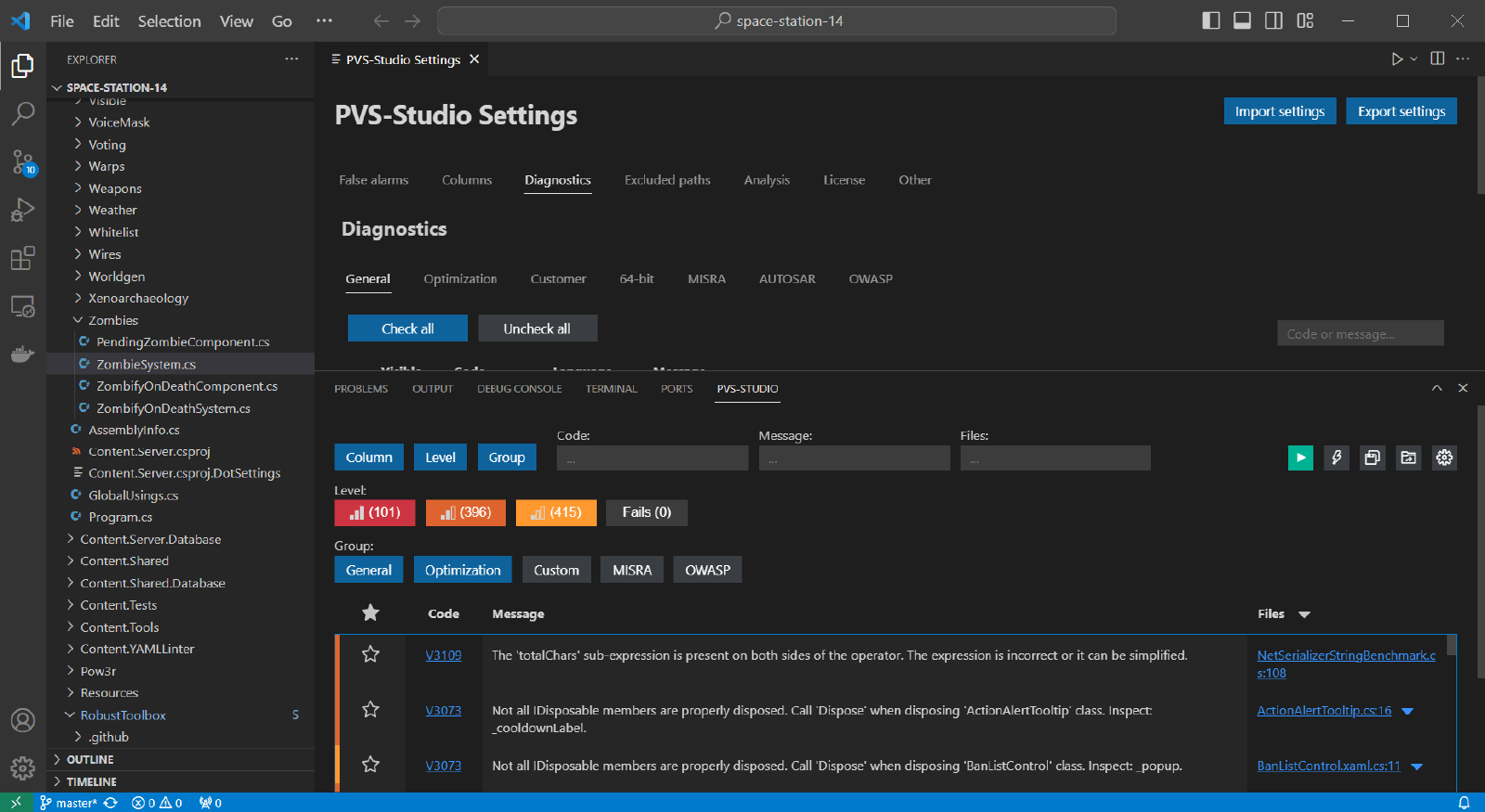Viewport: 1485px width, 812px height.
Task: Open the Source Control view icon
Action: point(23,162)
